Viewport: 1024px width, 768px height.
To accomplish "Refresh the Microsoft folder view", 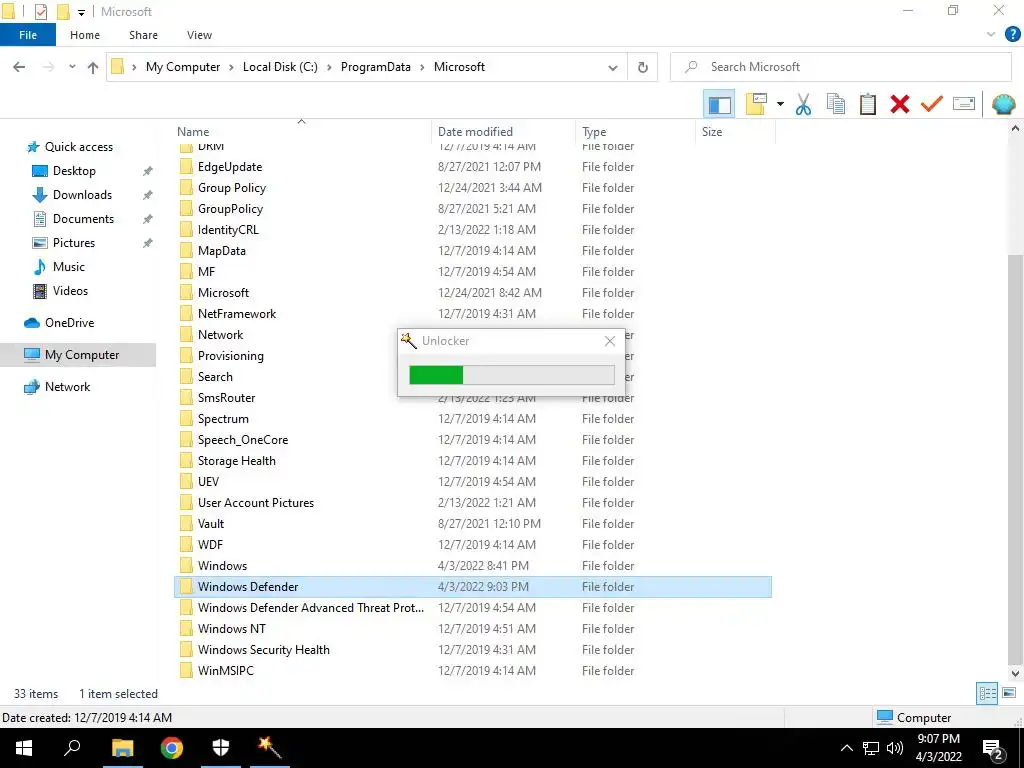I will (643, 67).
